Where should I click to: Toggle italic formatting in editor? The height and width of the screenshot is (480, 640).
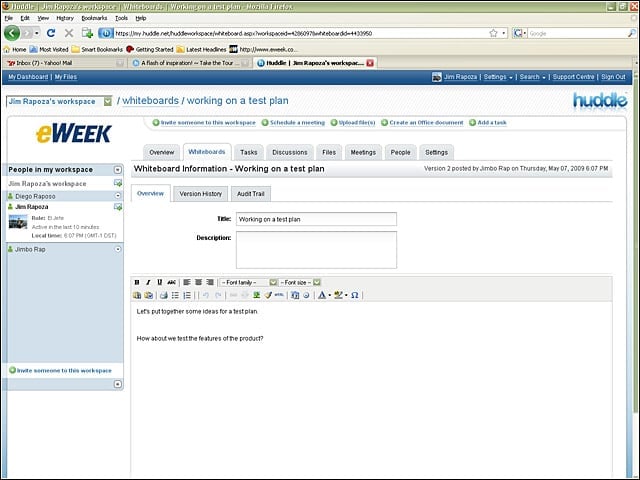(x=148, y=282)
